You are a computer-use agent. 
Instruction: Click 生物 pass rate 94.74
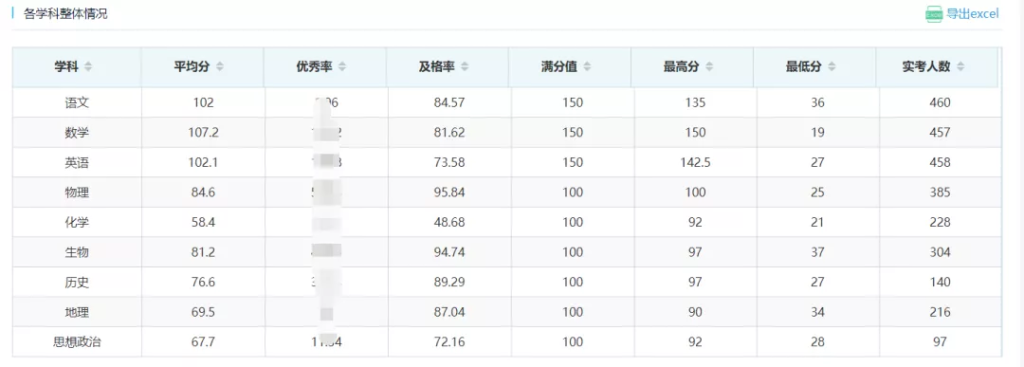[x=449, y=253]
